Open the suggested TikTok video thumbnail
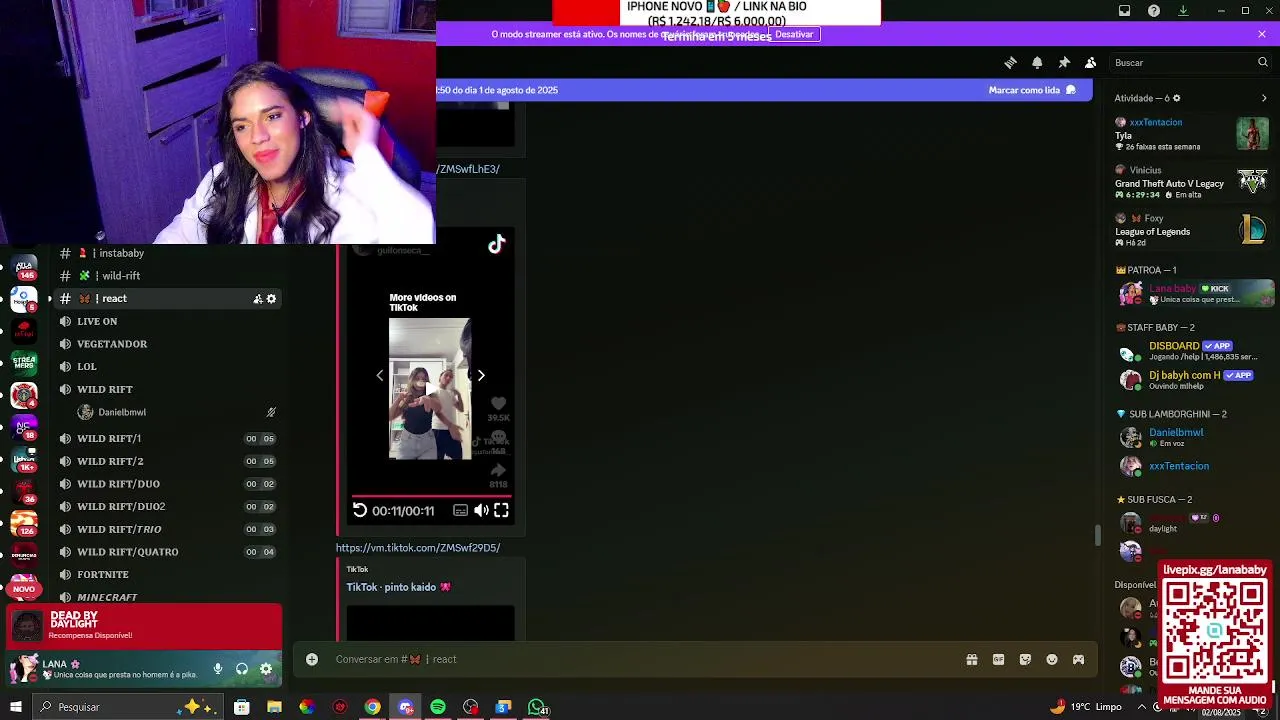 429,389
